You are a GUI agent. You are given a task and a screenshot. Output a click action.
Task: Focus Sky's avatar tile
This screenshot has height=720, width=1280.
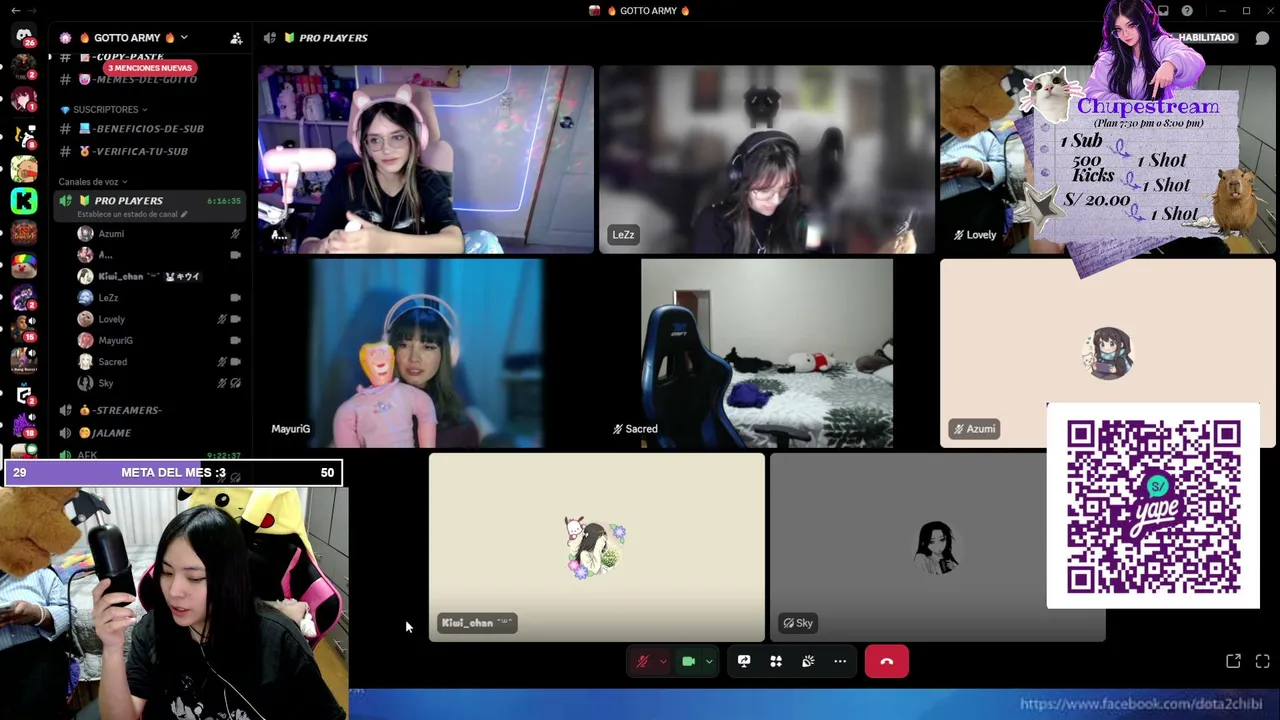938,547
